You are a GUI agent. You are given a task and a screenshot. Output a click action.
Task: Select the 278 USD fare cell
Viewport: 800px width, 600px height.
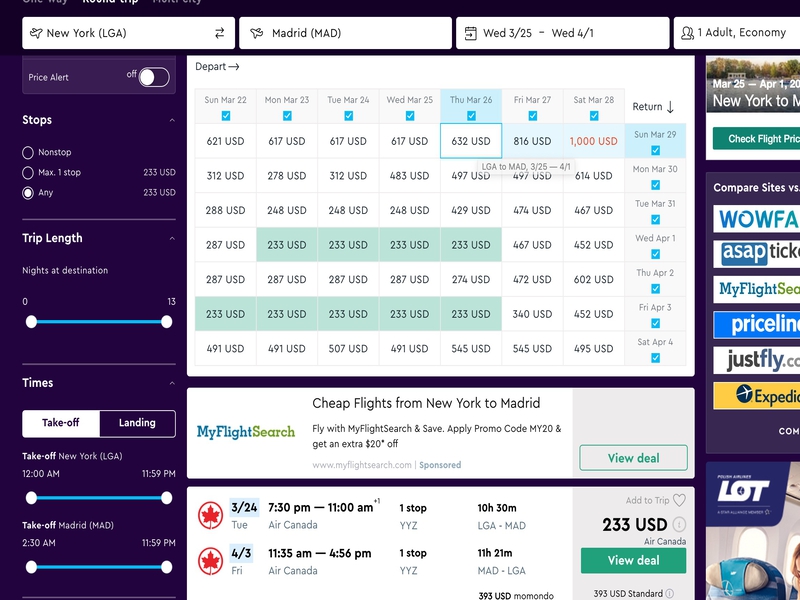(x=287, y=176)
